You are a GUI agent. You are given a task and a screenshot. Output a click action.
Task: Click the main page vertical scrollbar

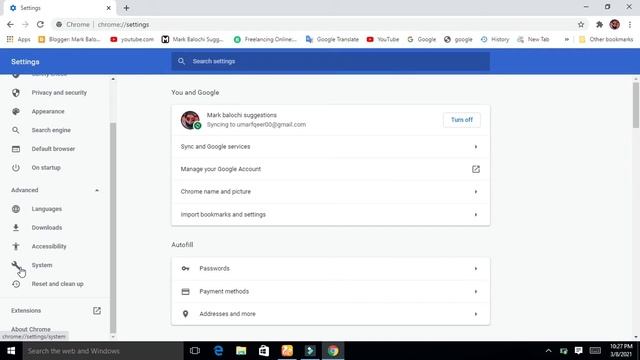point(636,105)
